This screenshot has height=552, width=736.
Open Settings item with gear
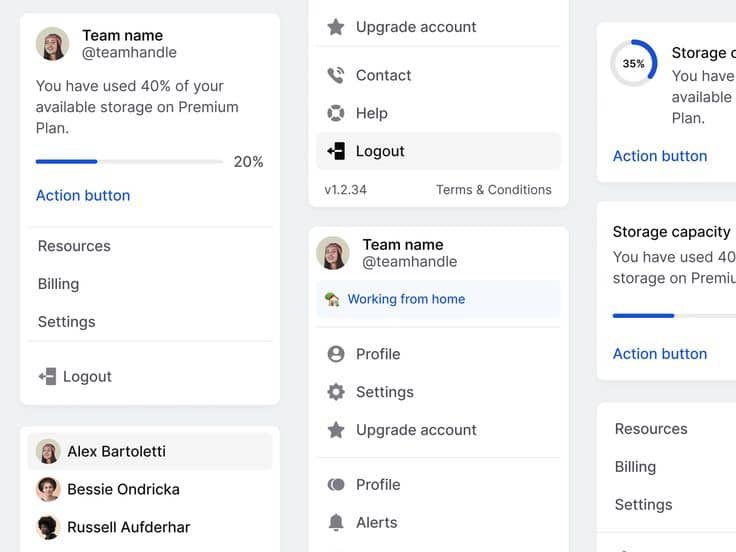coord(438,392)
